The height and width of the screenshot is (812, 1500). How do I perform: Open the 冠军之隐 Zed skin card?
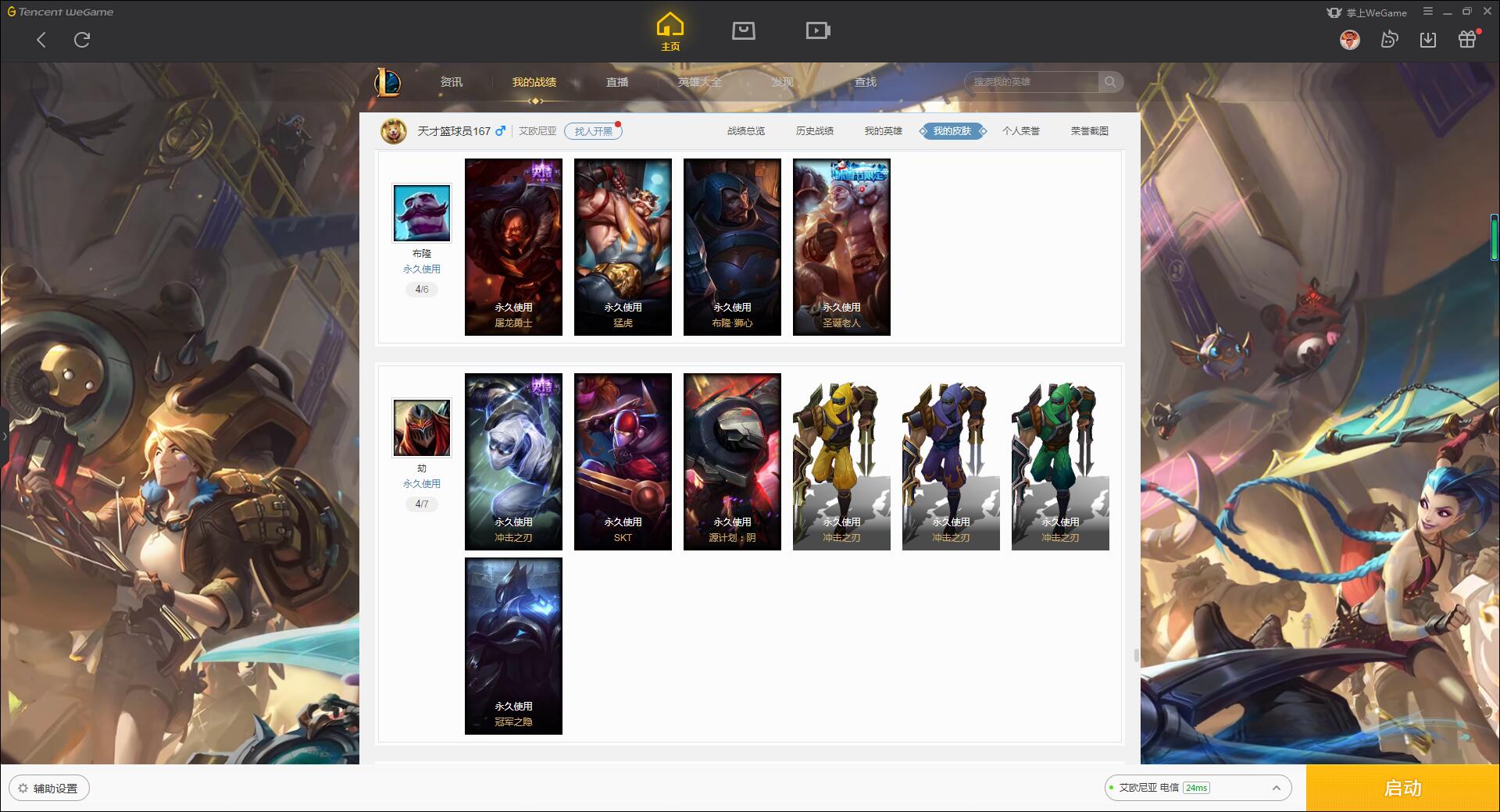(x=513, y=646)
